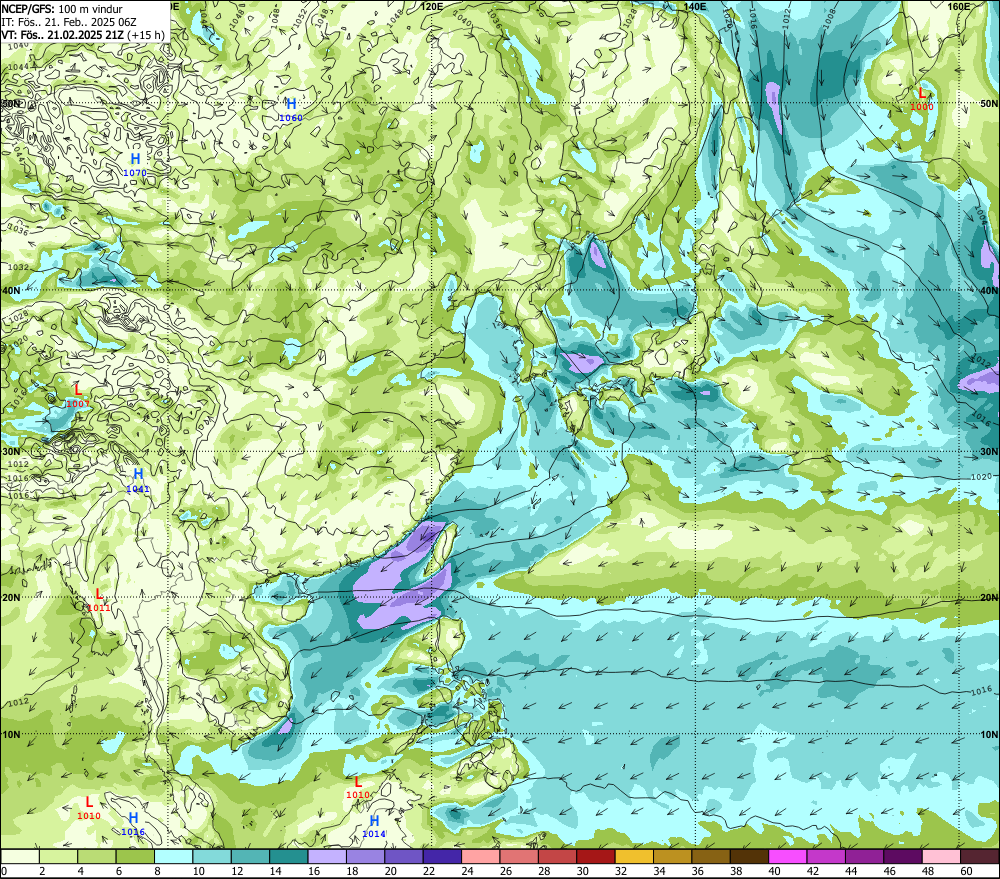Click the legend value 12
The image size is (1000, 879).
click(x=237, y=871)
